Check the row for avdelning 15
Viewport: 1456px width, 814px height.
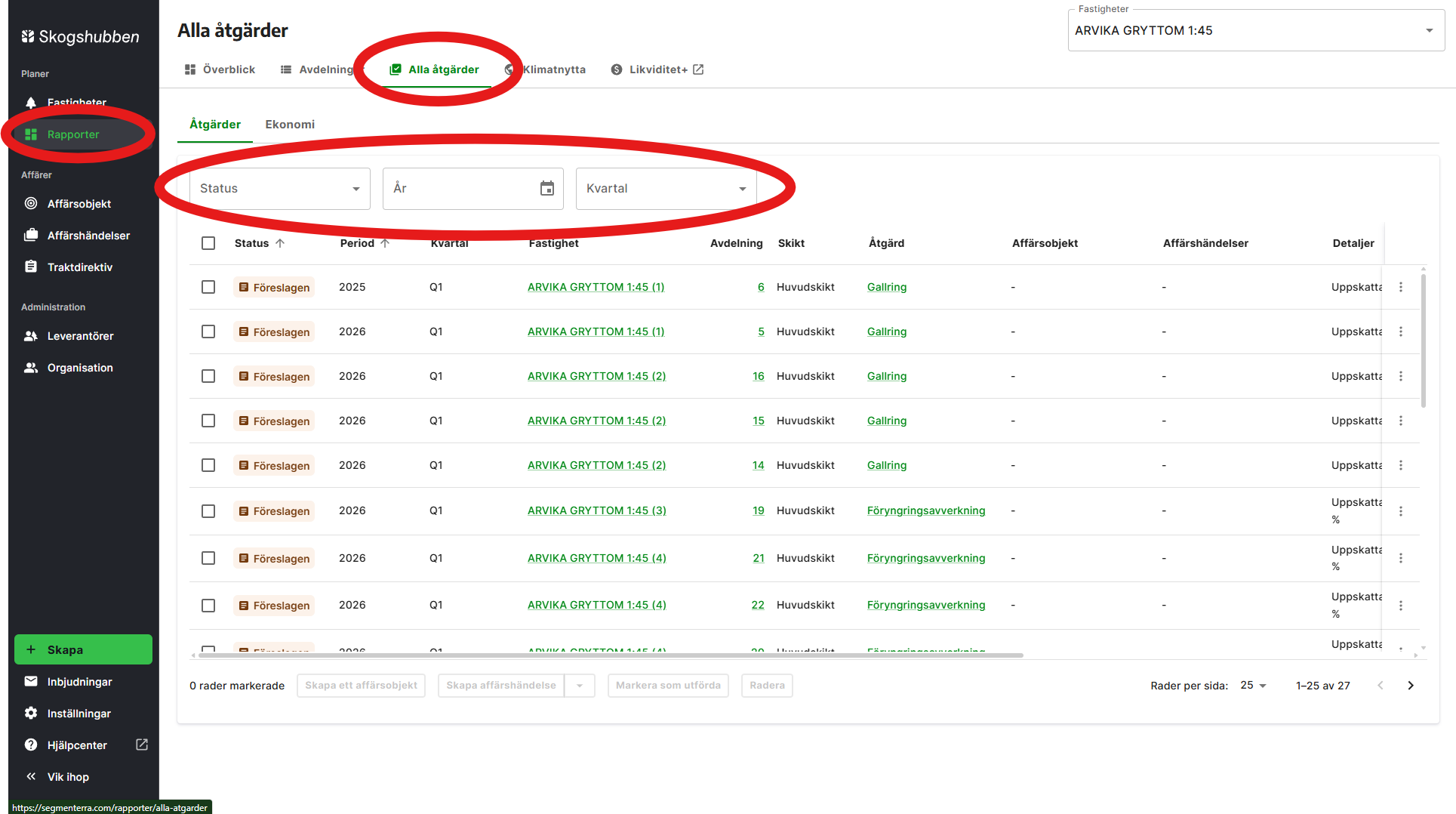208,421
